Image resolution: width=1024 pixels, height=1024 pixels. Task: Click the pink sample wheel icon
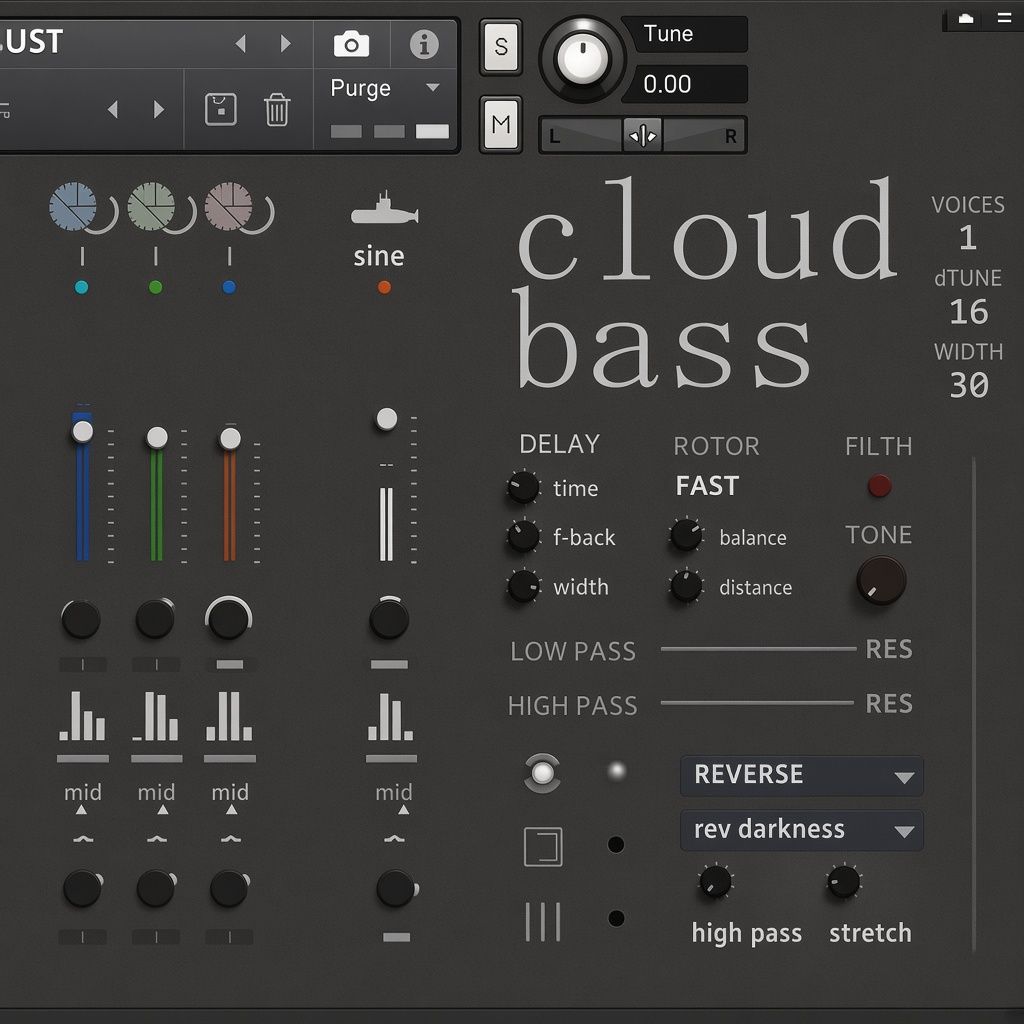(x=229, y=206)
